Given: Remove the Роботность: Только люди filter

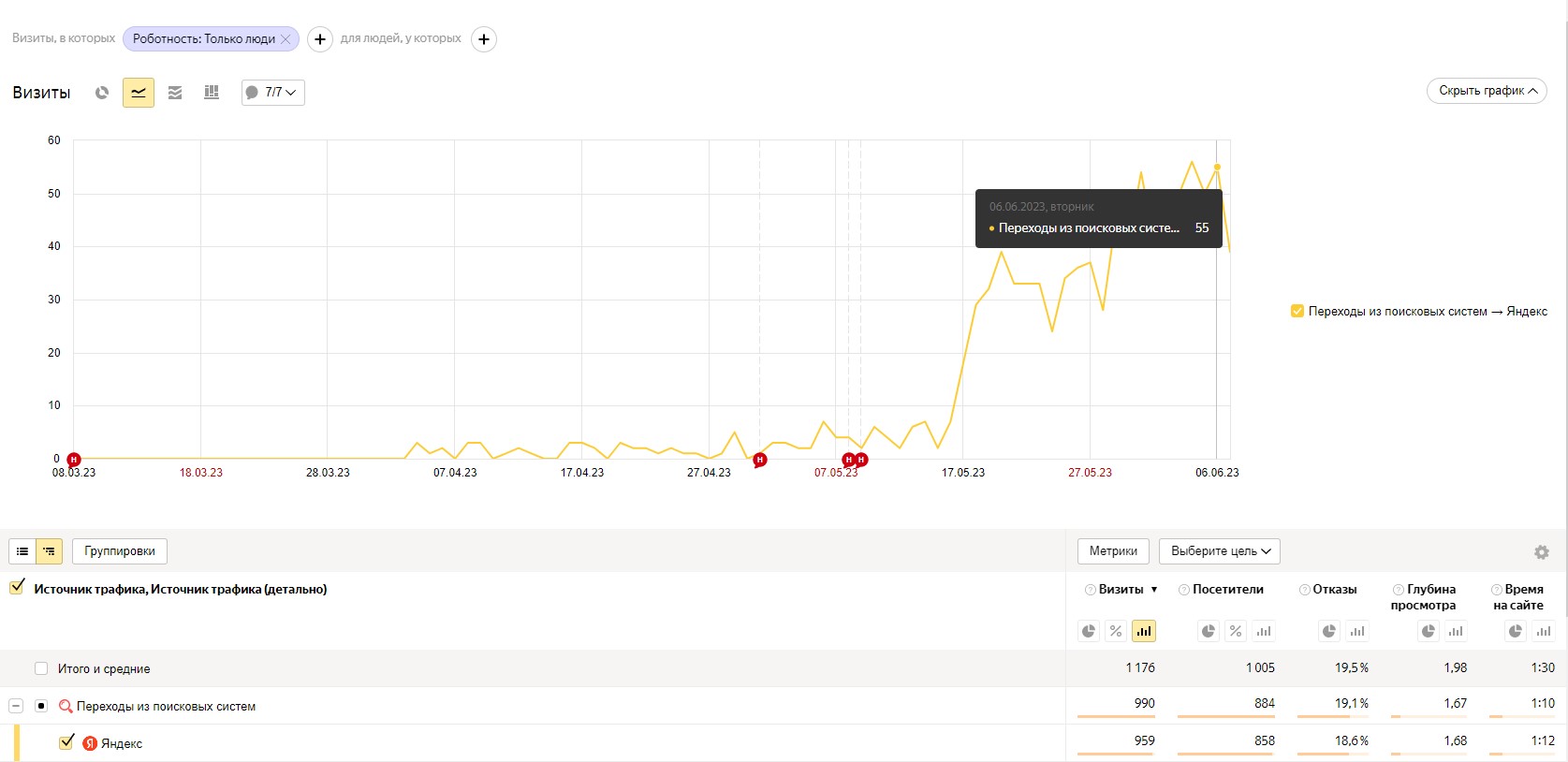Looking at the screenshot, I should pyautogui.click(x=286, y=38).
